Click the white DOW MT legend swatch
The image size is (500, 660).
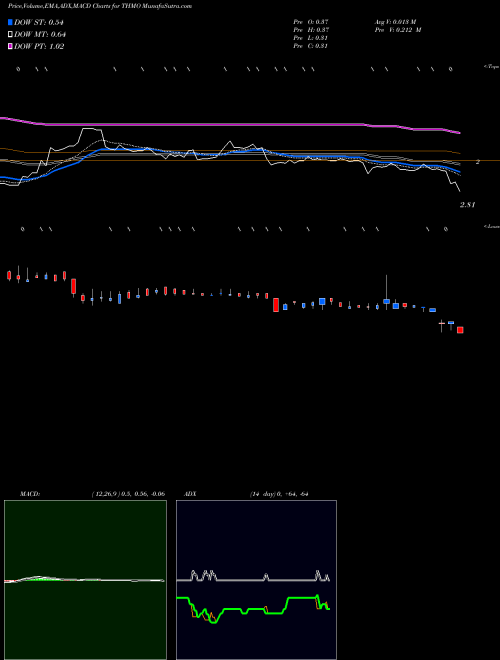(10, 34)
